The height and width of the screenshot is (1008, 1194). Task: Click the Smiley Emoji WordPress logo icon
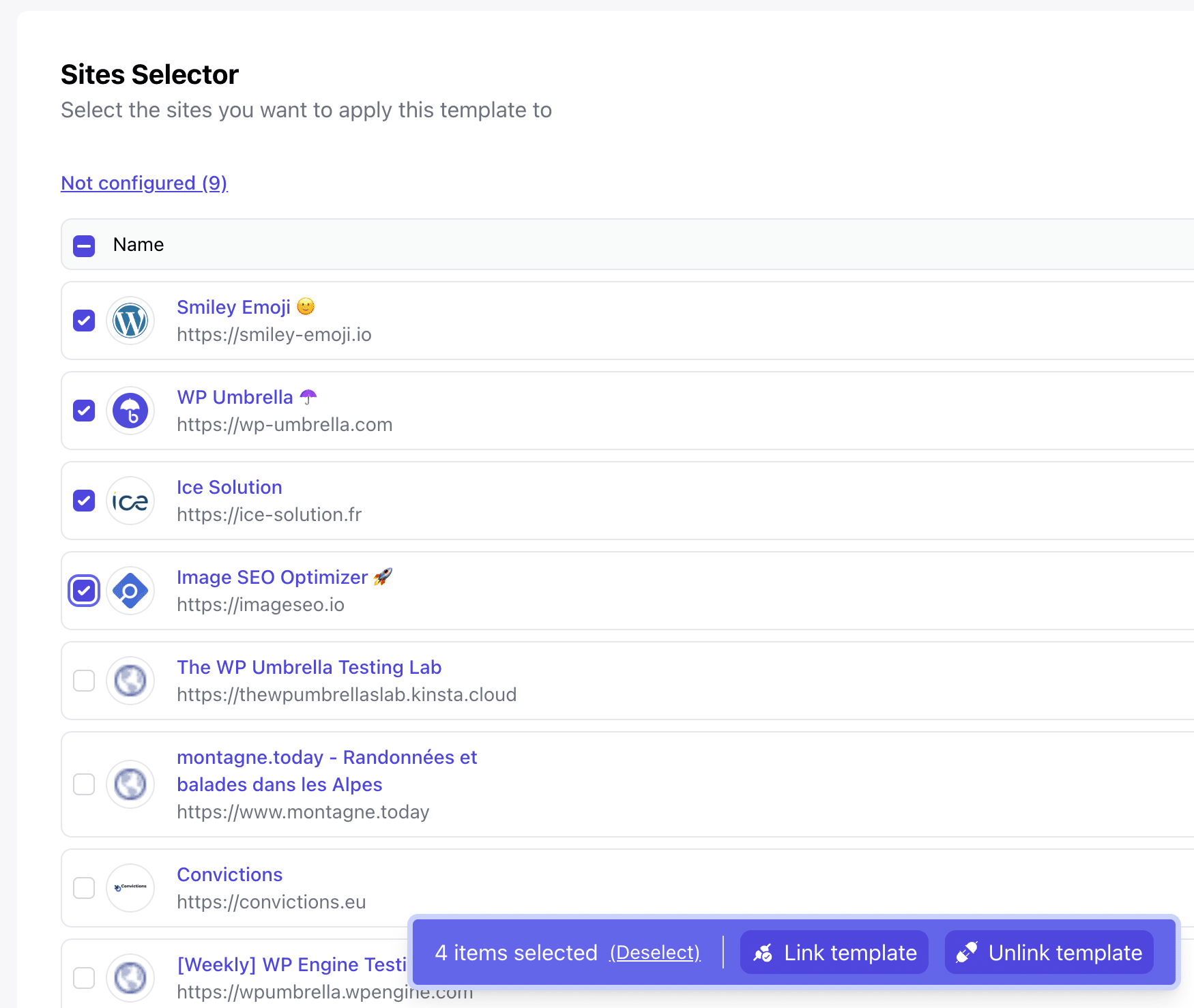pyautogui.click(x=130, y=321)
